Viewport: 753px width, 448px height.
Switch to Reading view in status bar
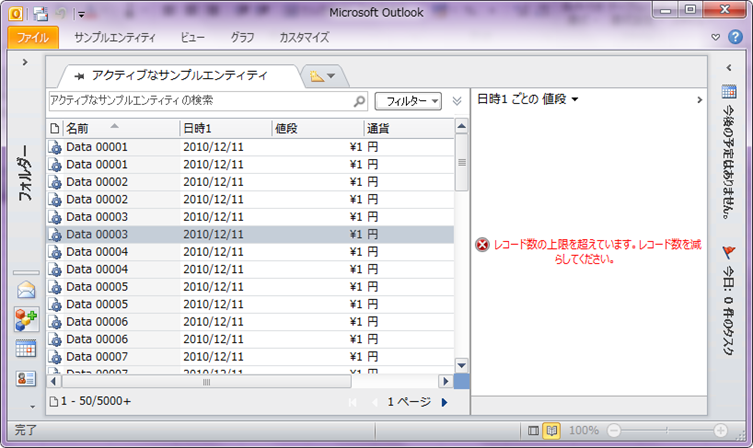click(552, 431)
